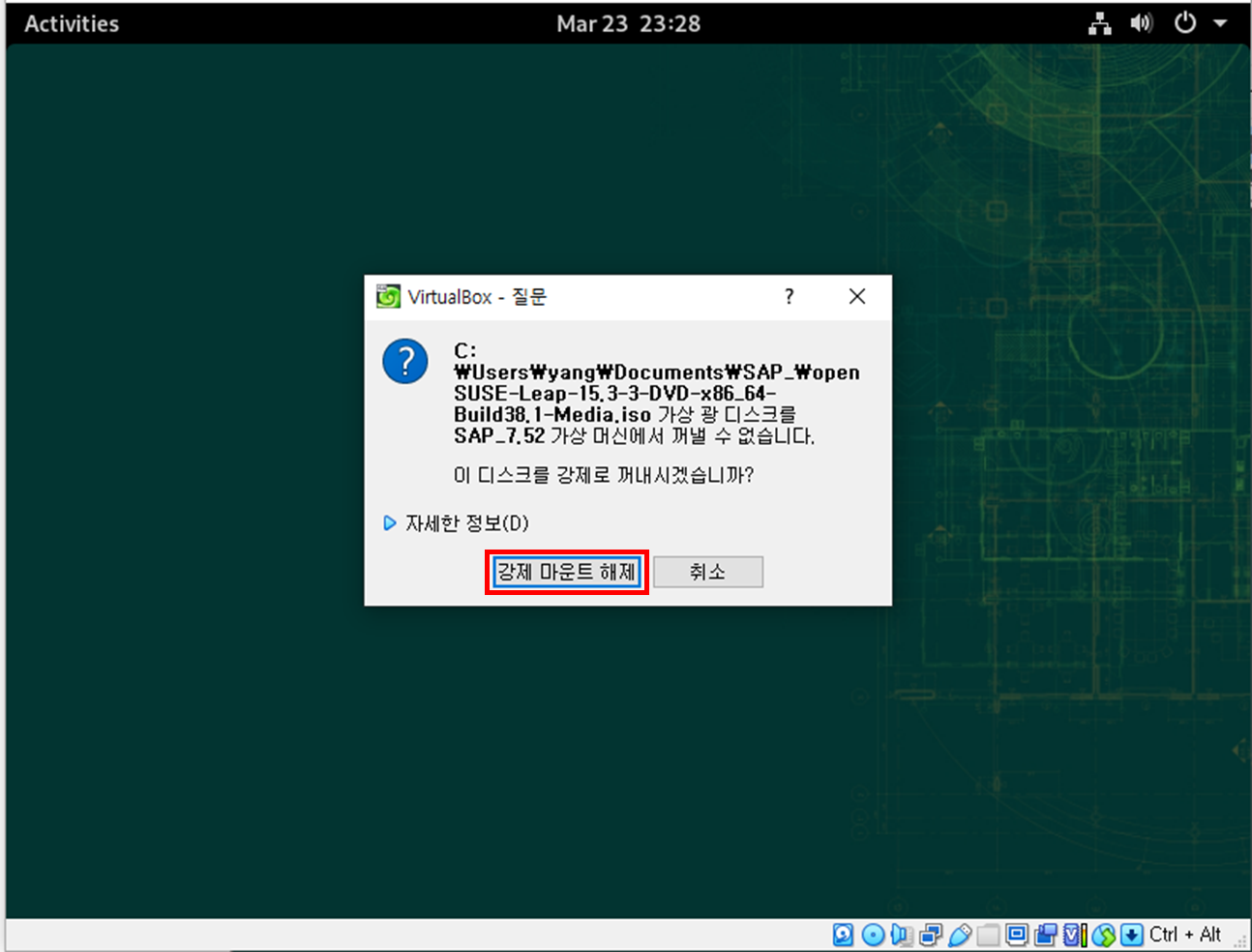Click the network adapters status icon

click(x=931, y=935)
